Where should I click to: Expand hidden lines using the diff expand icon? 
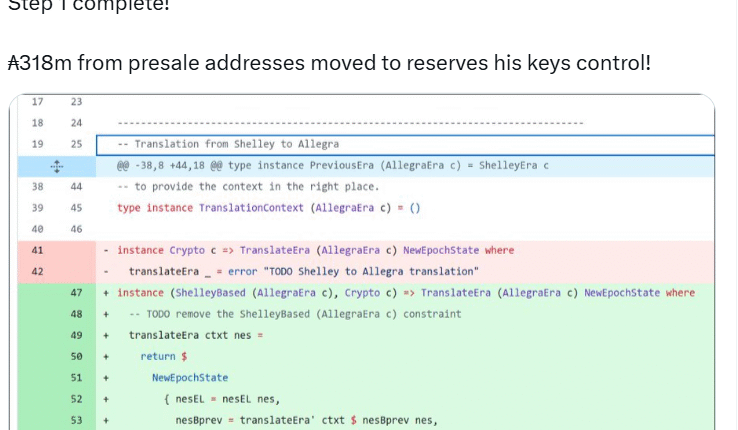click(x=57, y=165)
